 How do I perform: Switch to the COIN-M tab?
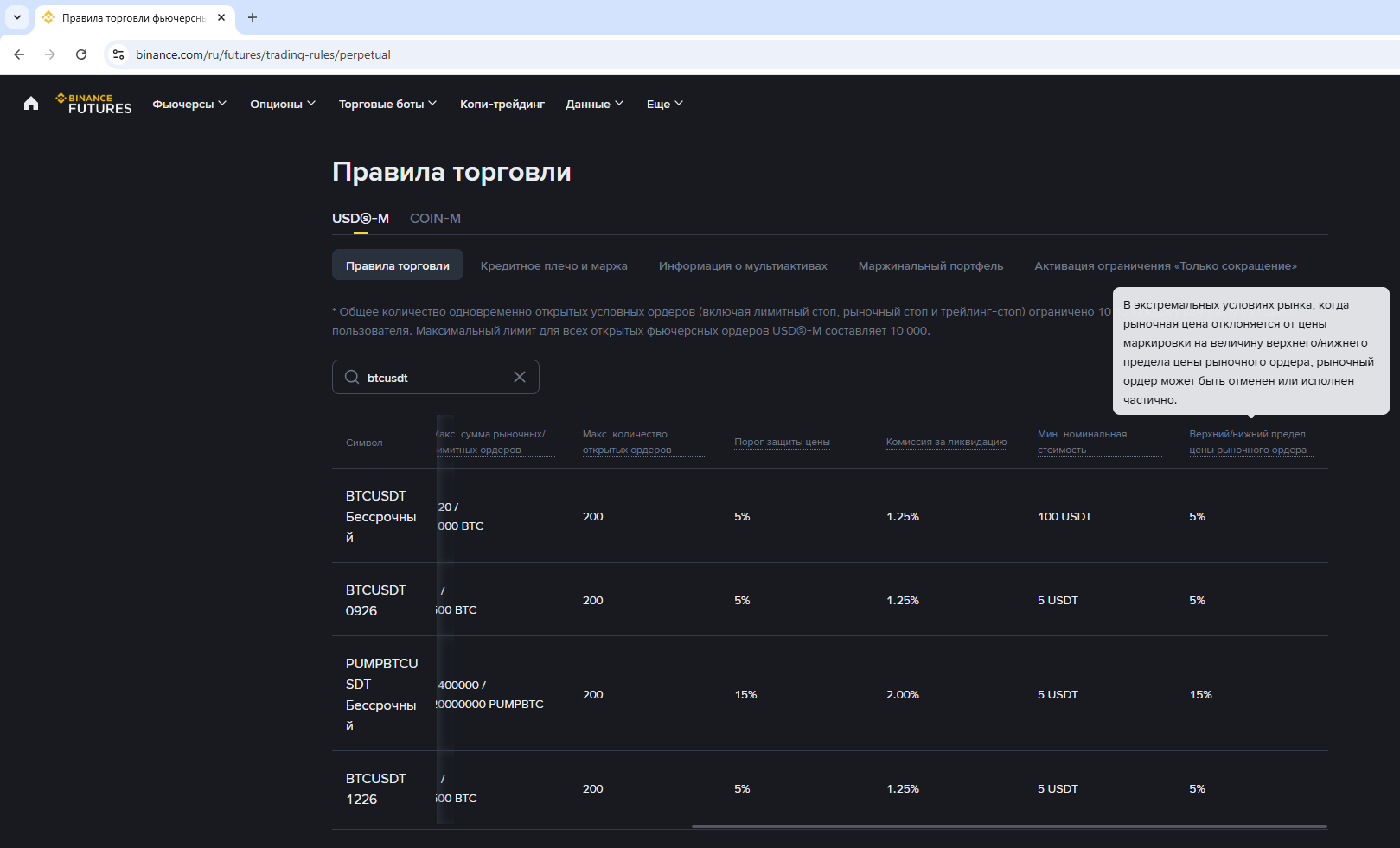point(435,219)
